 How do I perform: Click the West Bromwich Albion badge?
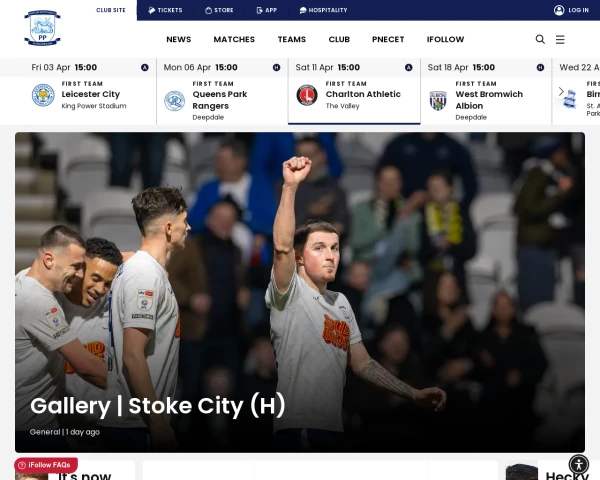click(438, 100)
